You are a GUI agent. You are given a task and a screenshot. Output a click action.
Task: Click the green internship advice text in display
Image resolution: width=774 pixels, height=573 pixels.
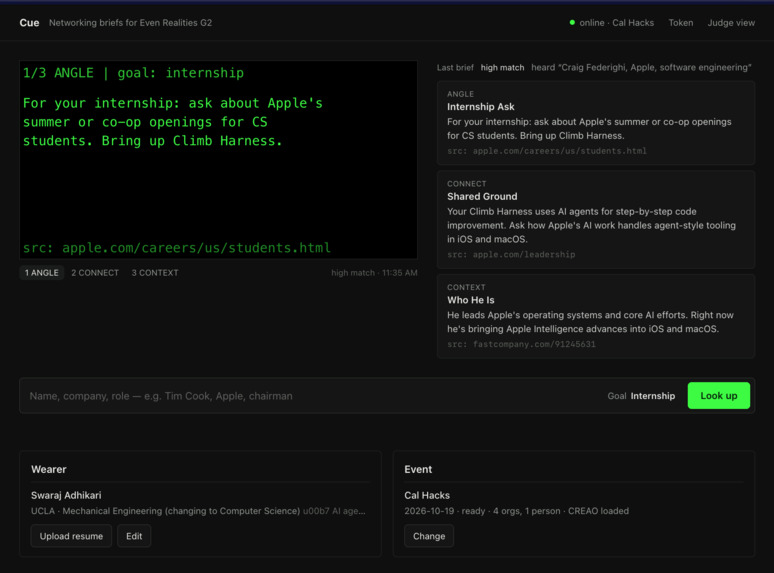tap(173, 122)
